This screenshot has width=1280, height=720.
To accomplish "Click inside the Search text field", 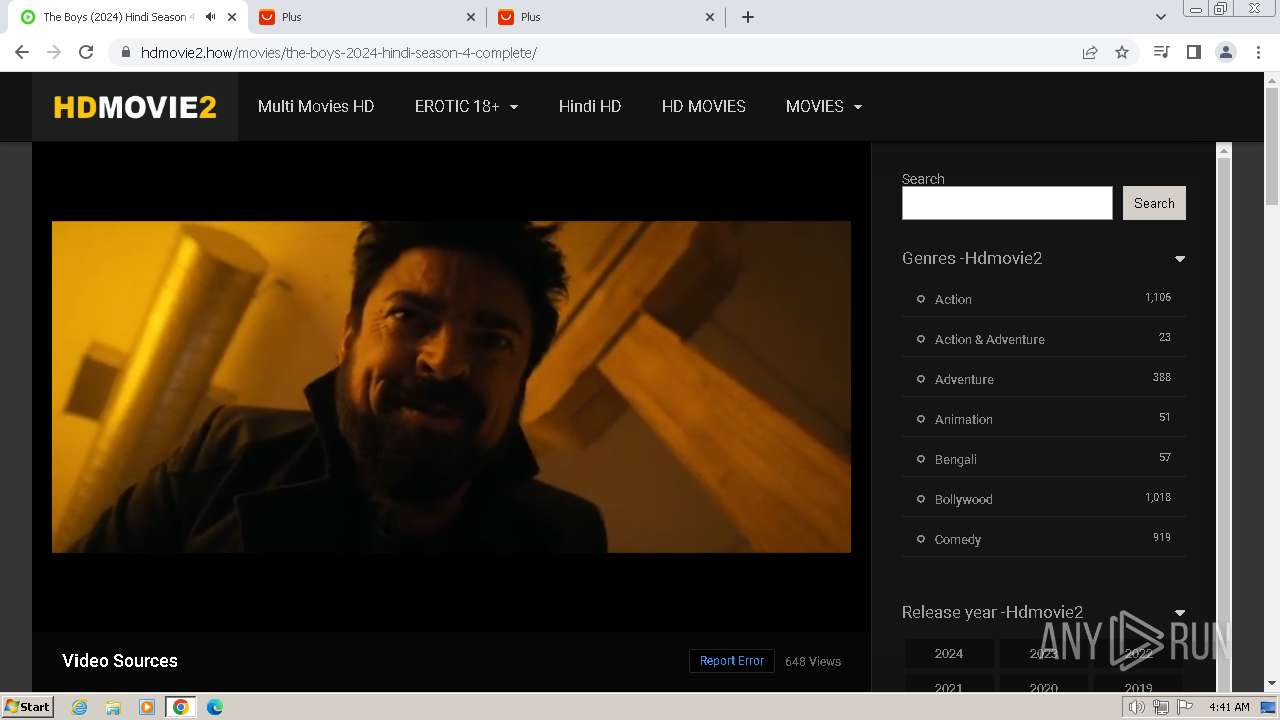I will [1007, 203].
